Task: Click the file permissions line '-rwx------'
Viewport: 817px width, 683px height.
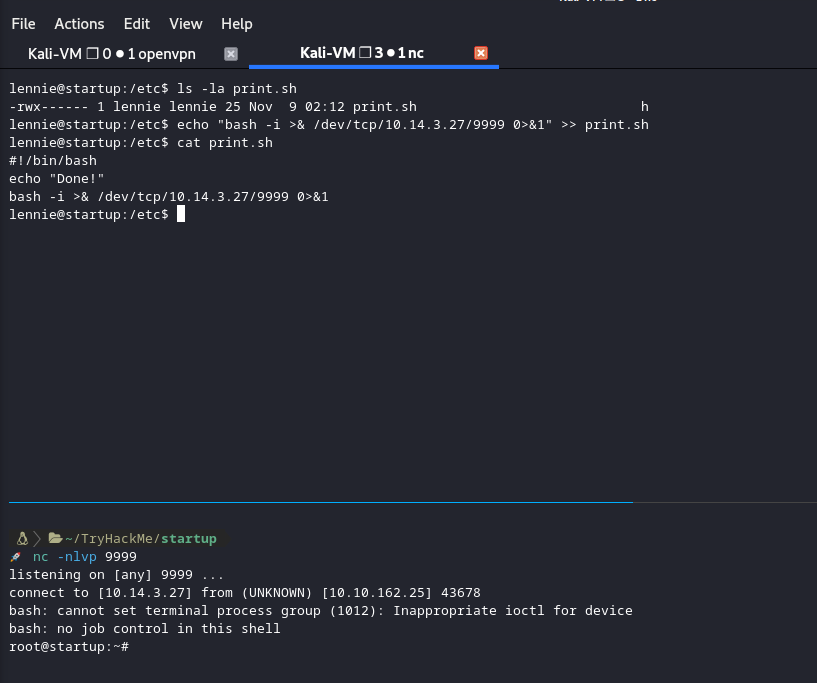Action: coord(213,107)
